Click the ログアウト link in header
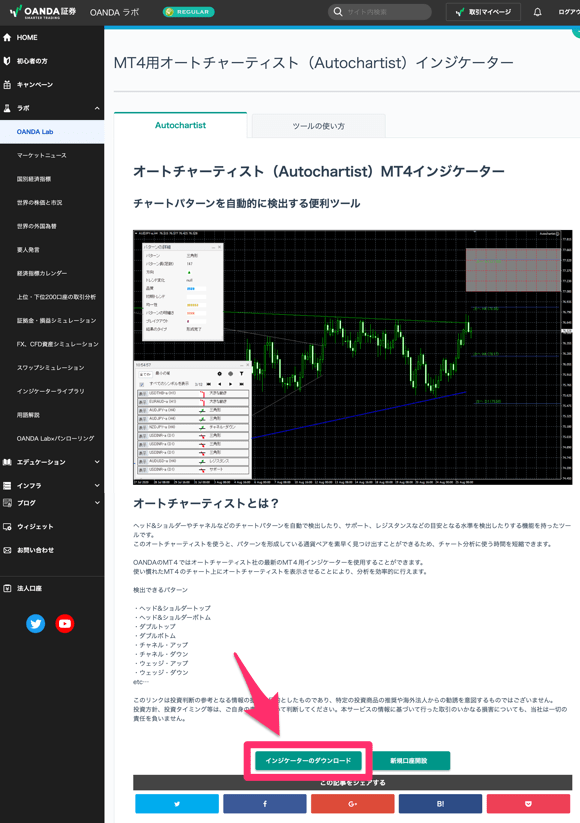This screenshot has height=823, width=580. pos(569,12)
